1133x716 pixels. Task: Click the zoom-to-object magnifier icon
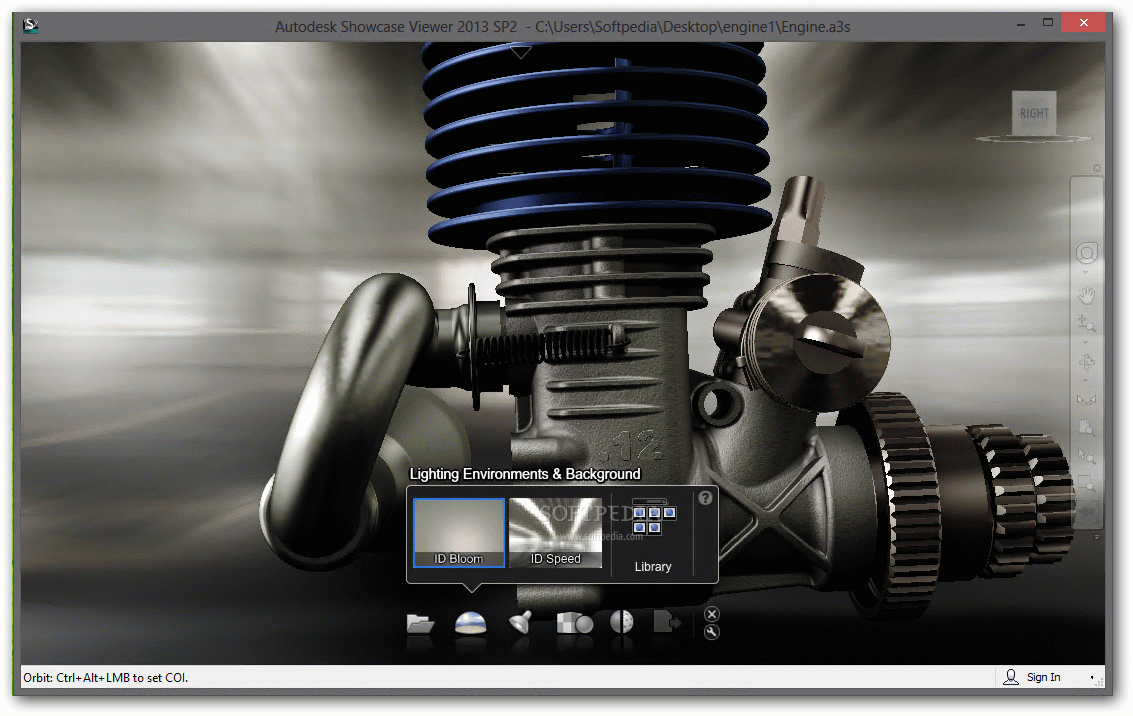click(1087, 428)
